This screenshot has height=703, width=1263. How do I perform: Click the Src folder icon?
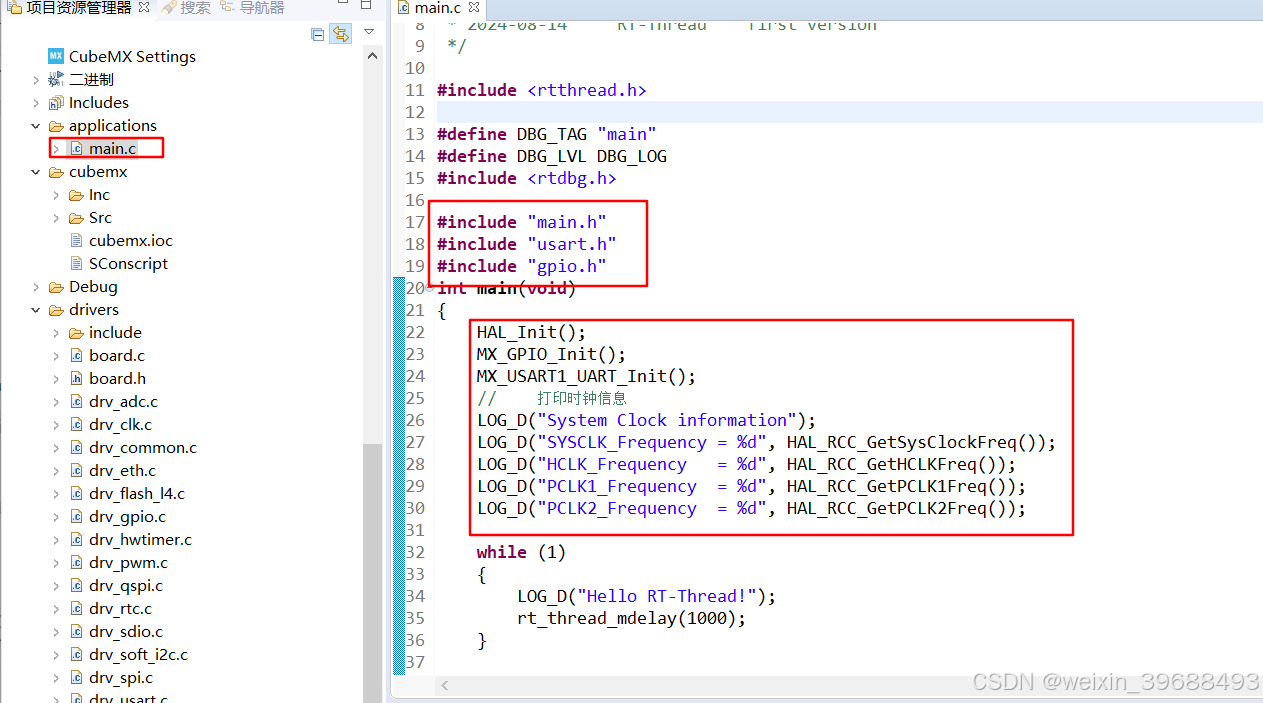tap(76, 217)
